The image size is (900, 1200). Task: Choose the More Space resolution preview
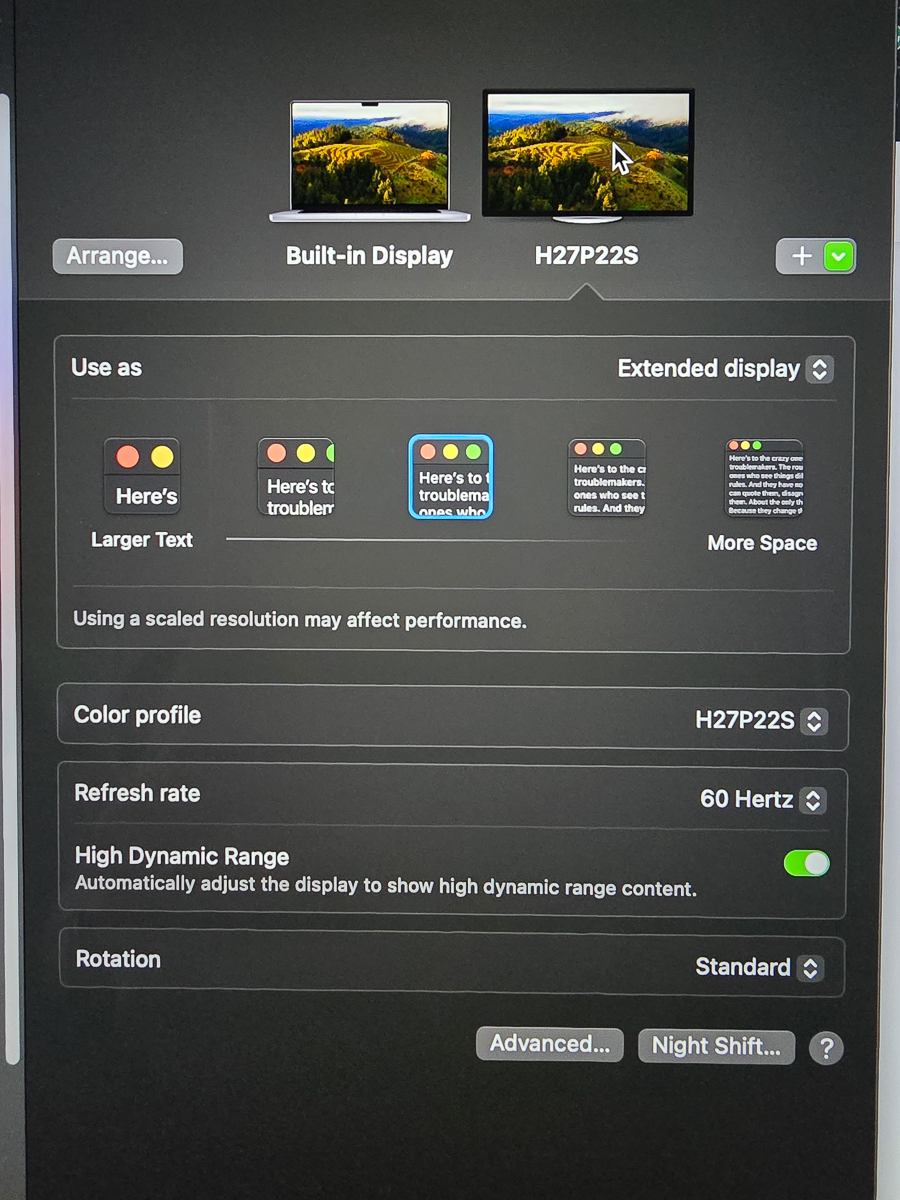coord(764,478)
